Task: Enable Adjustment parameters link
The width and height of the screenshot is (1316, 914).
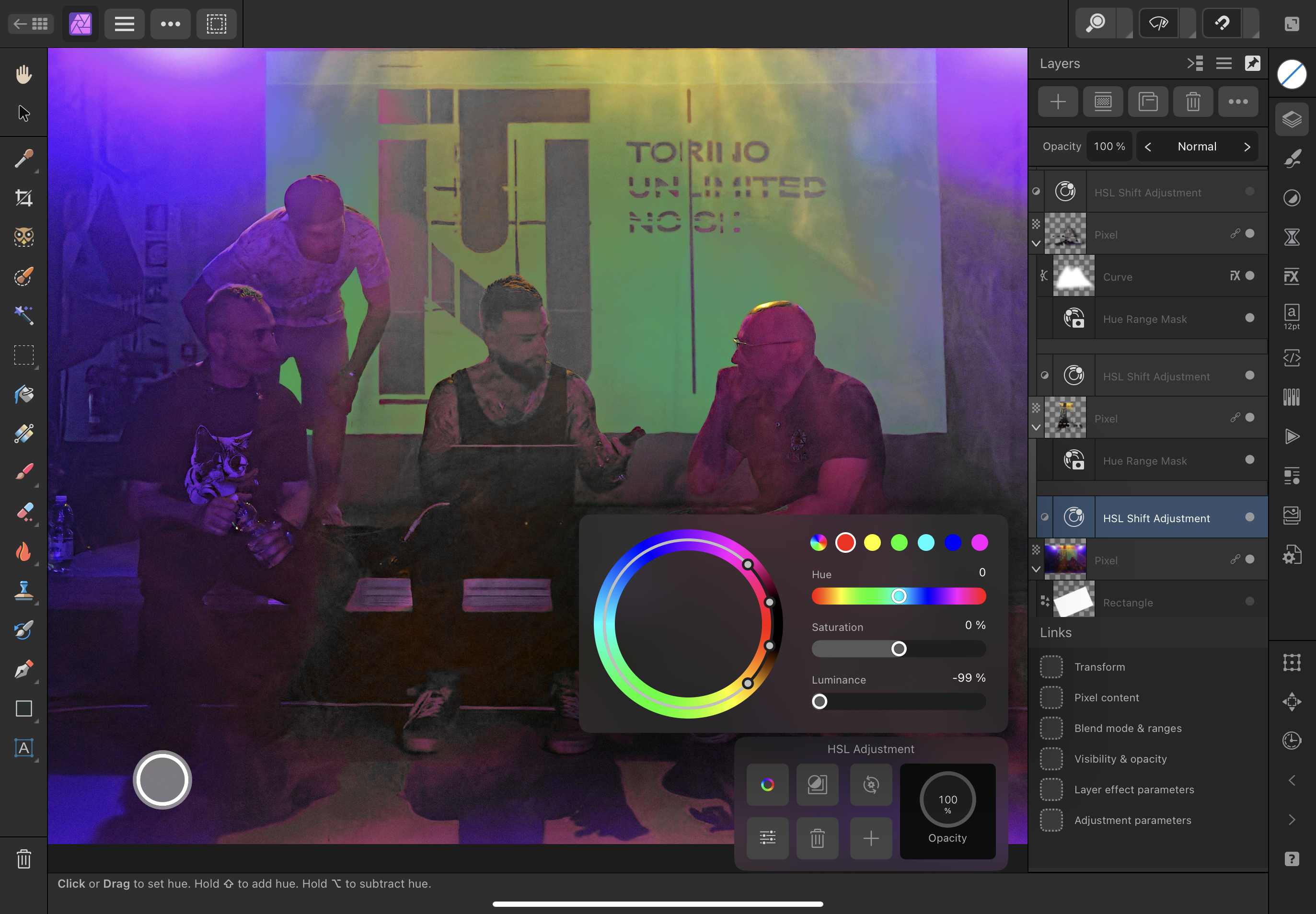Action: click(x=1051, y=820)
